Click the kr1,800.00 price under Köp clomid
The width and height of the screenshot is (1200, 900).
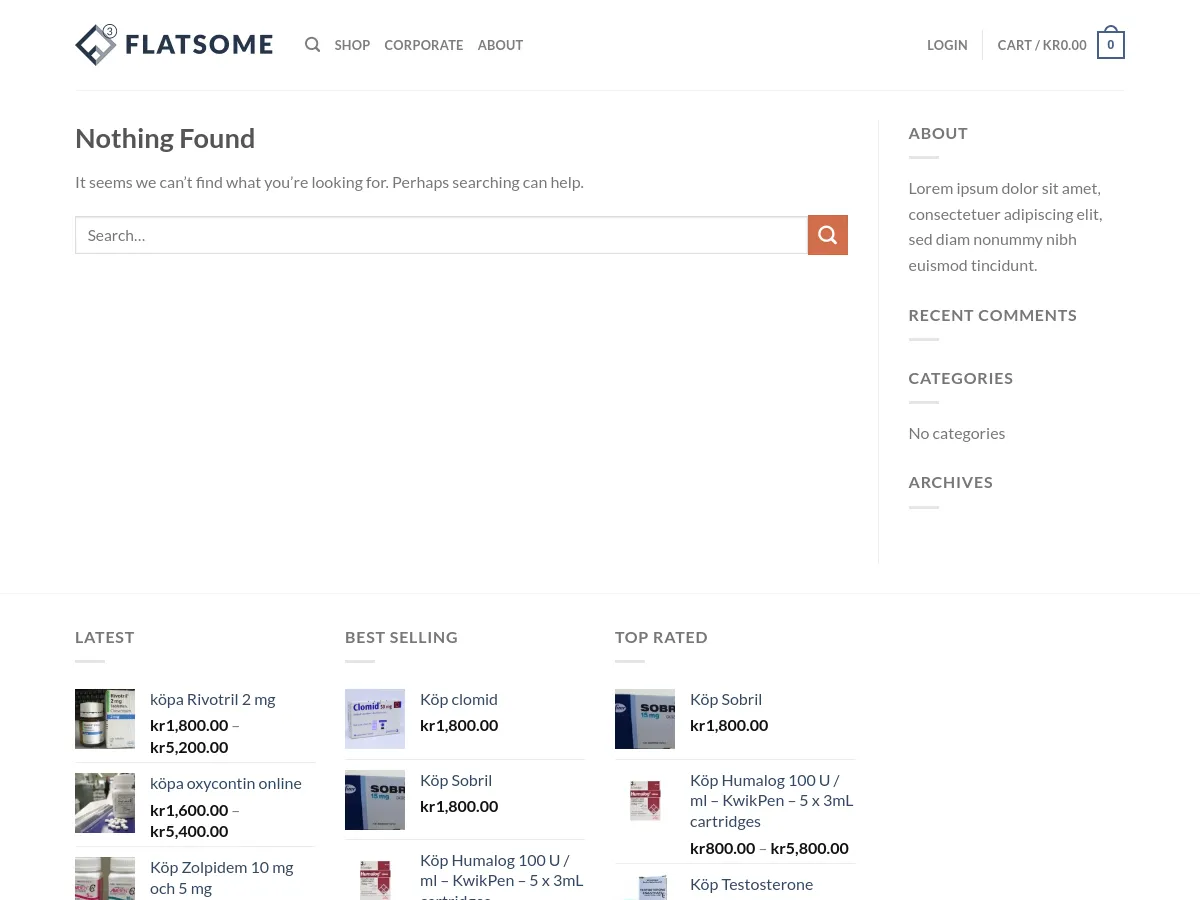pyautogui.click(x=459, y=725)
